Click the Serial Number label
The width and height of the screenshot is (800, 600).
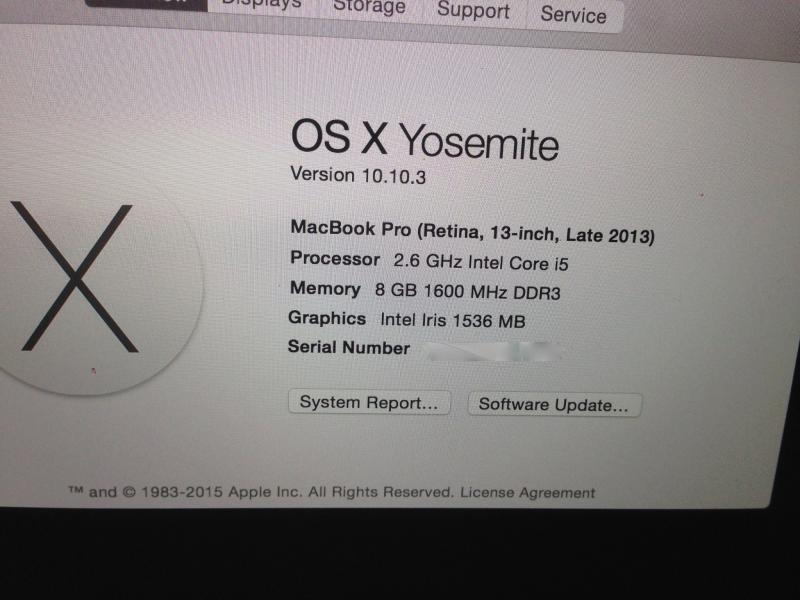tap(349, 347)
